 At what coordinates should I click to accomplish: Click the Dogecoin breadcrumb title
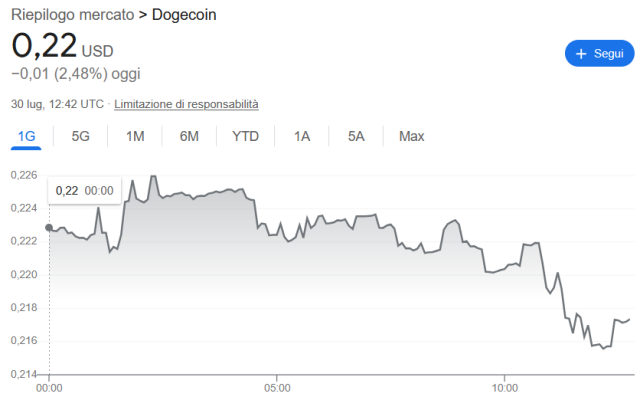(184, 15)
